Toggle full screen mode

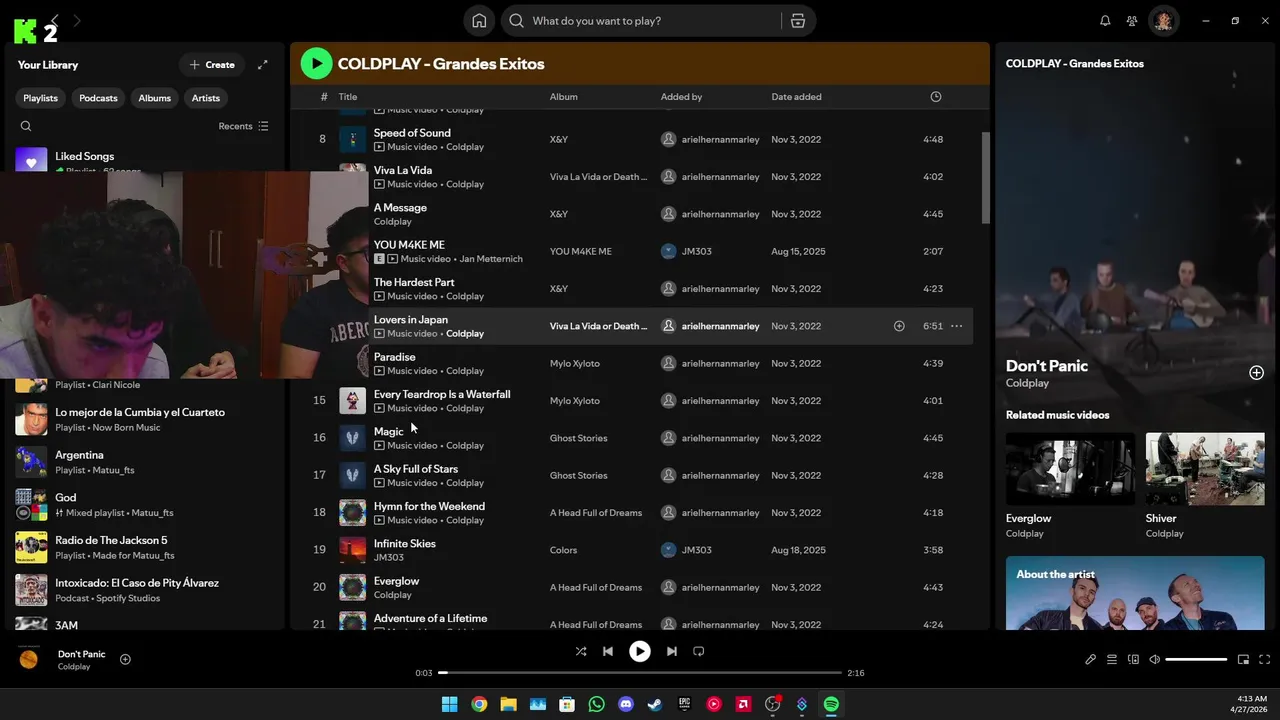[1264, 660]
